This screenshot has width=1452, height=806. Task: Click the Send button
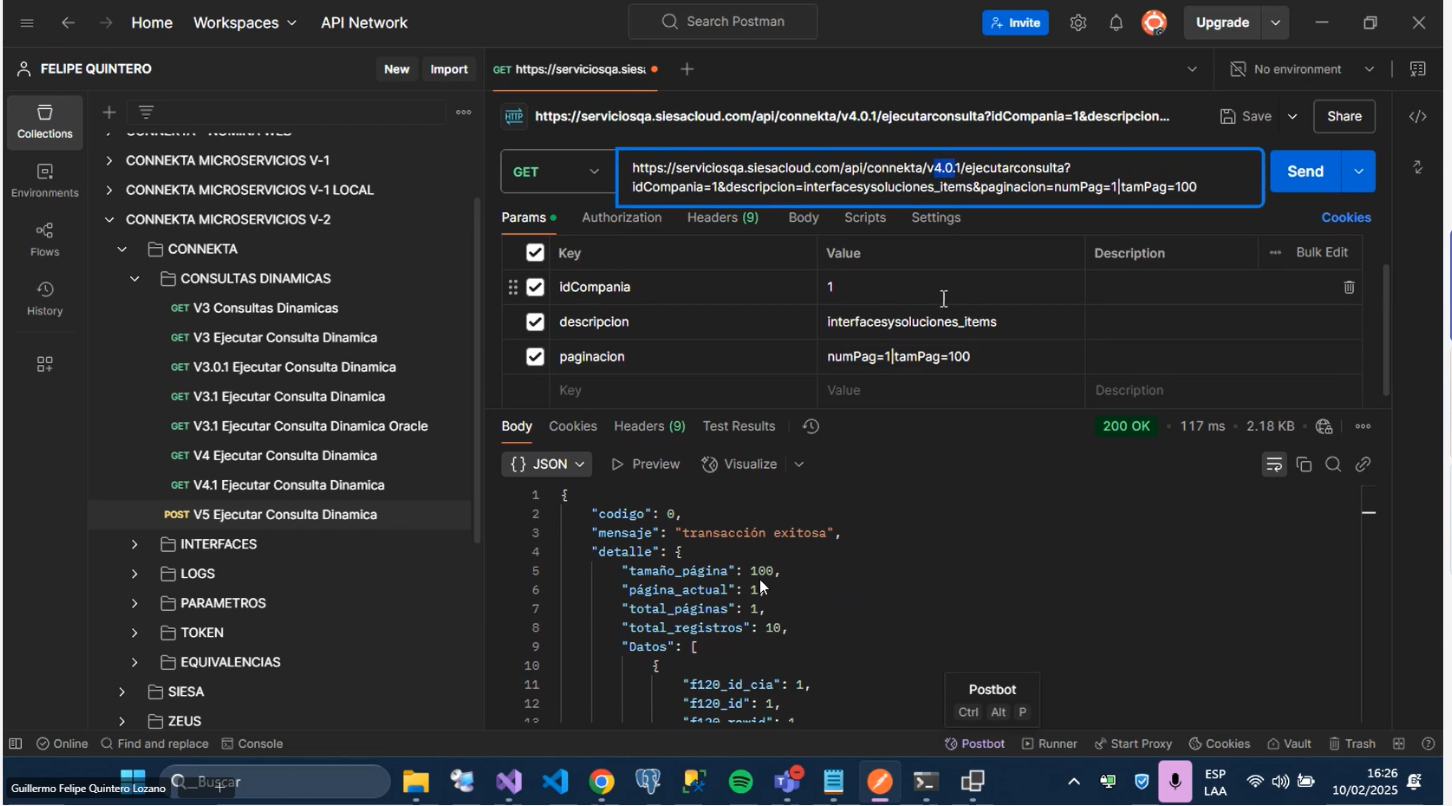click(1303, 171)
